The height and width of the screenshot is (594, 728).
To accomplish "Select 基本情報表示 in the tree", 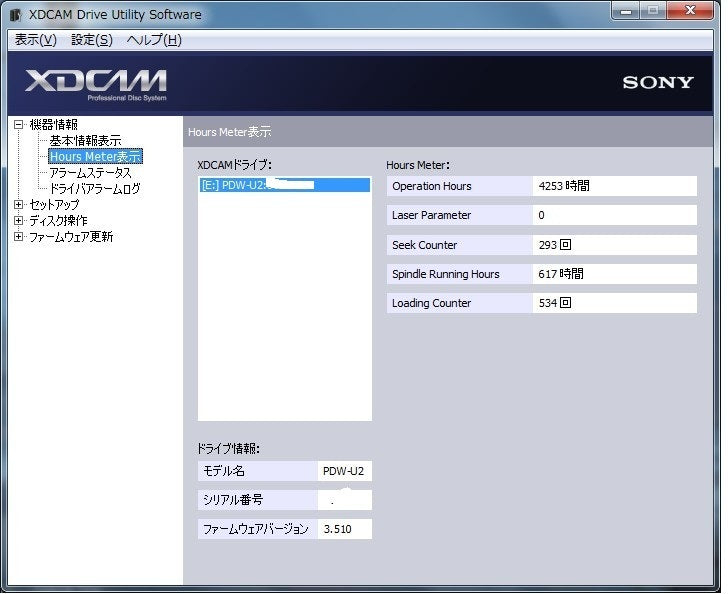I will pos(85,140).
